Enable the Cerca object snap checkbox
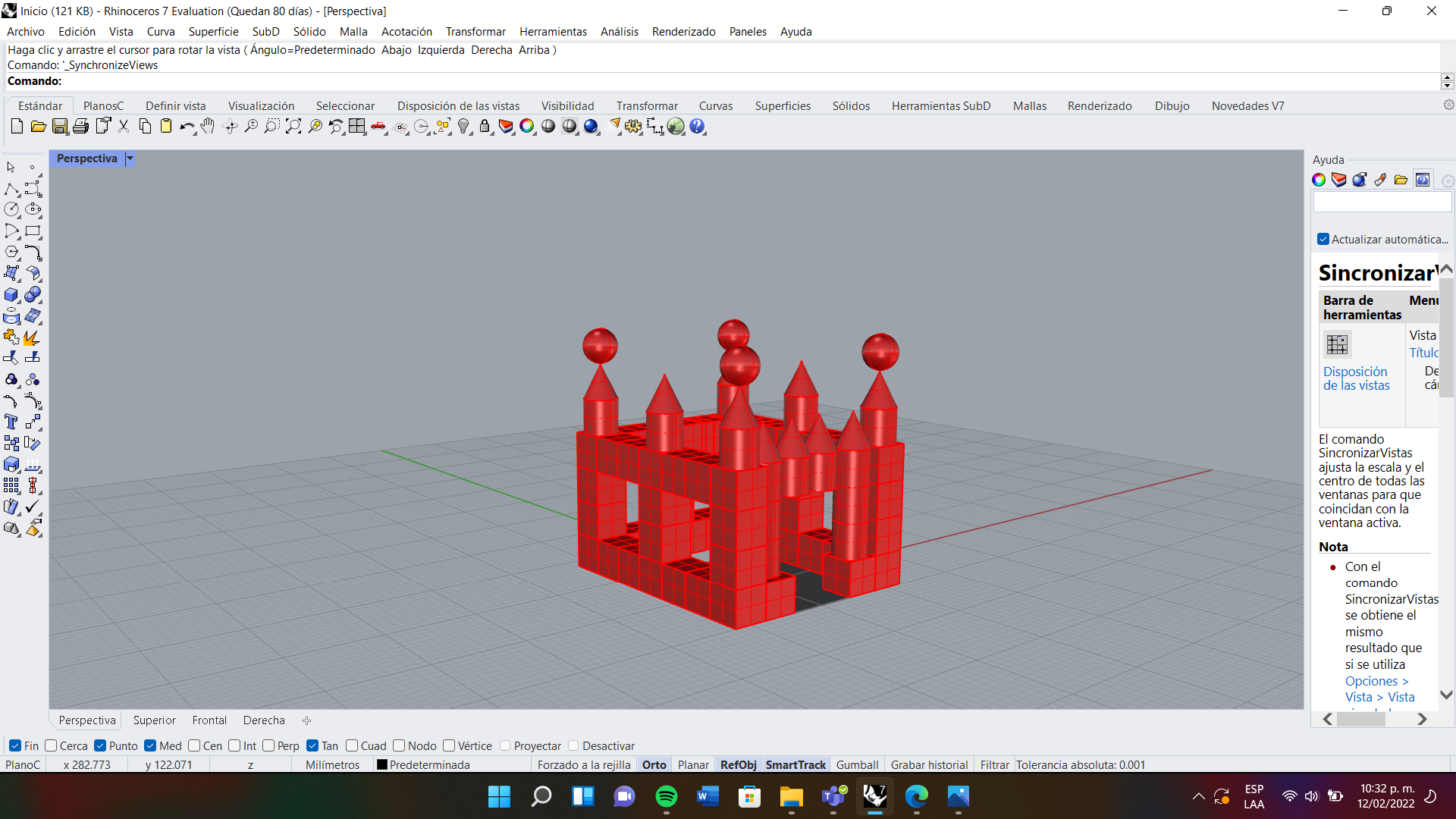 pos(51,745)
